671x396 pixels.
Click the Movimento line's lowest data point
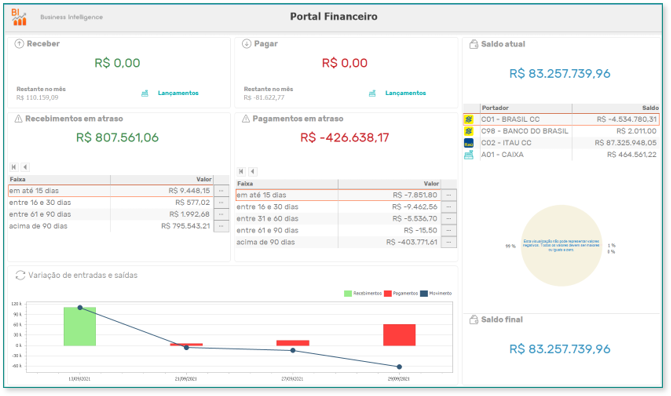[x=399, y=367]
